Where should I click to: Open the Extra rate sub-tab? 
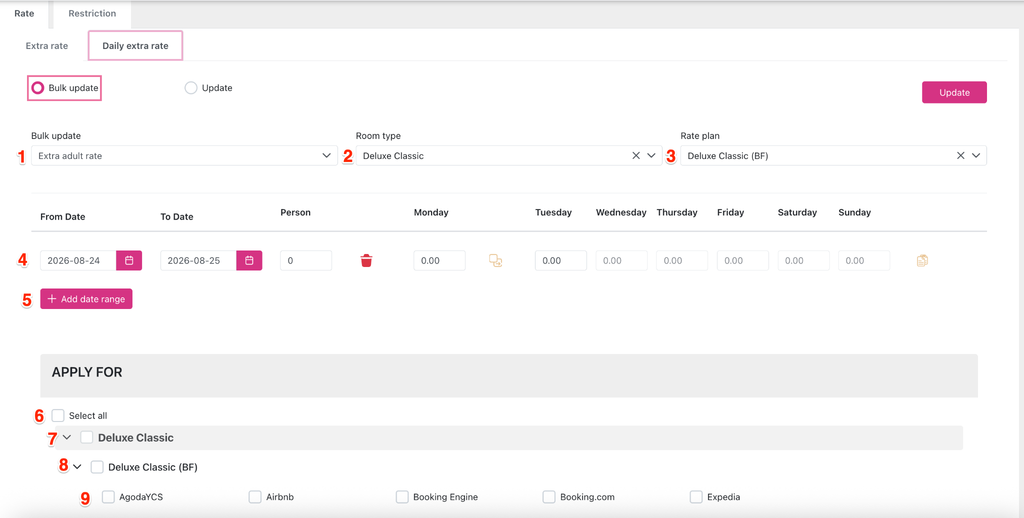tap(47, 46)
